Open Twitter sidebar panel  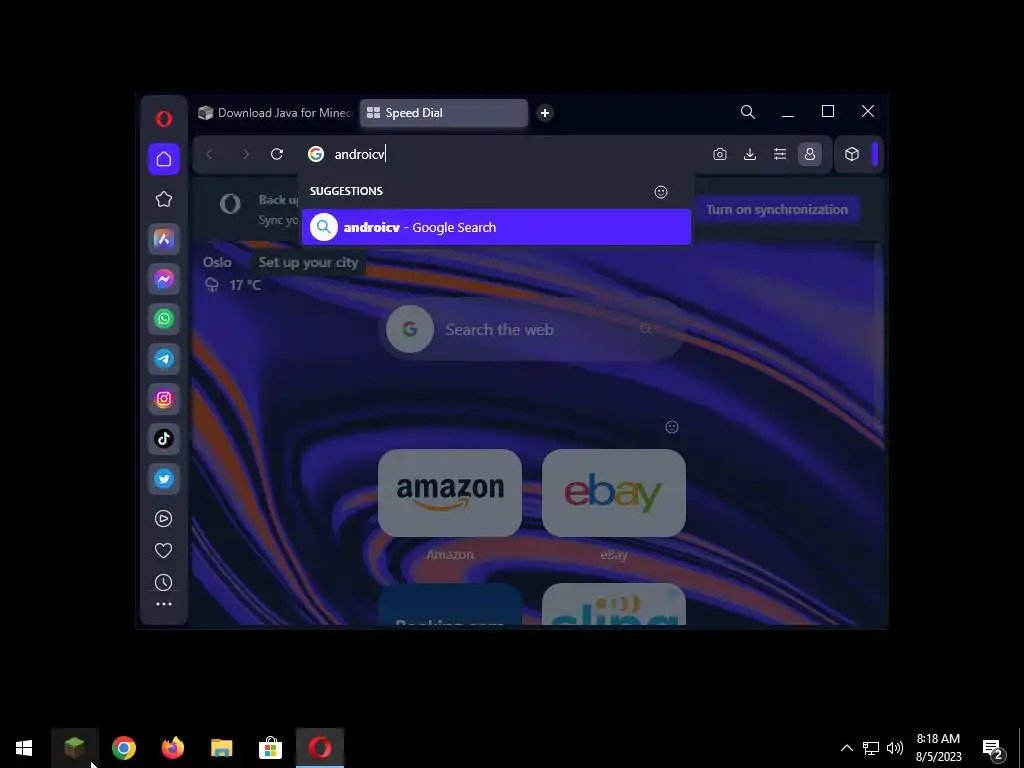(164, 479)
